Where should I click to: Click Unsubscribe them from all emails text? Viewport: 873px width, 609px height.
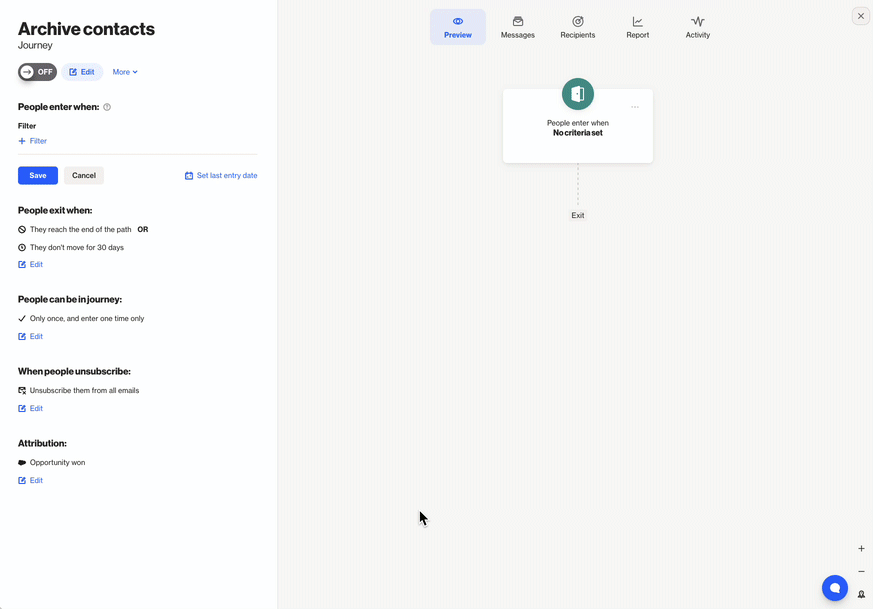point(85,390)
